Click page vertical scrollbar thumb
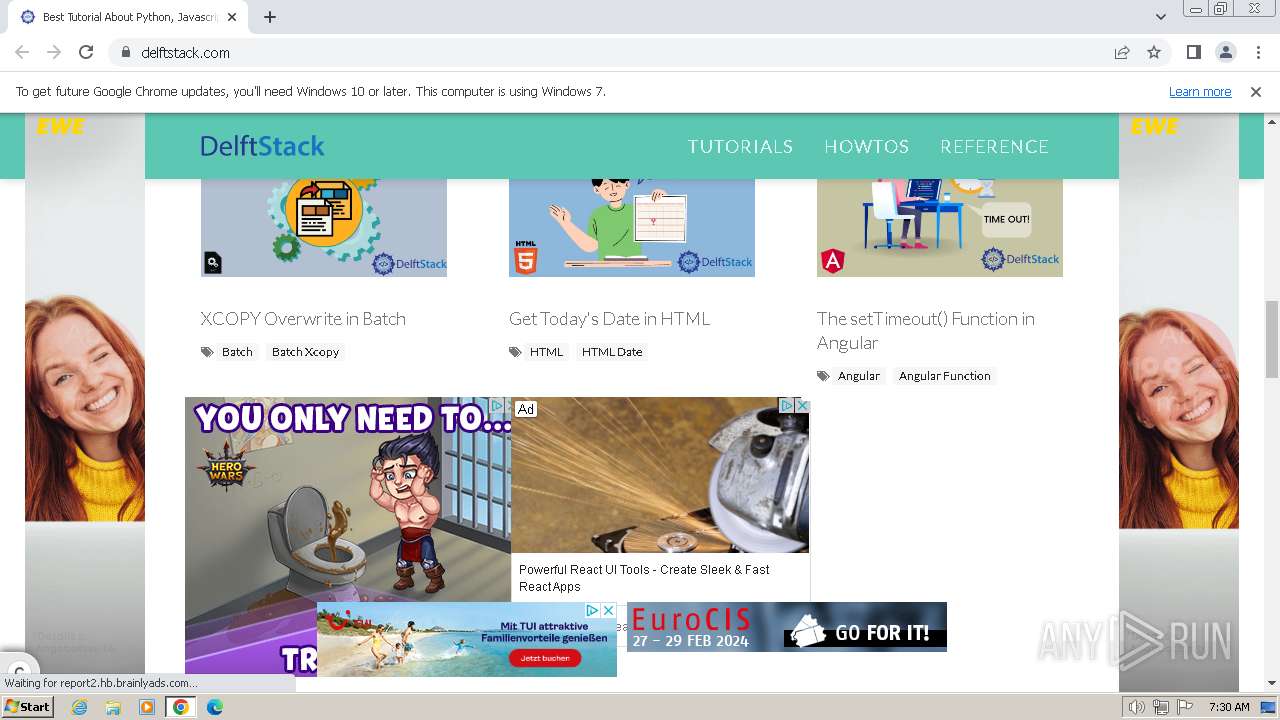Image resolution: width=1280 pixels, height=720 pixels. [1272, 339]
